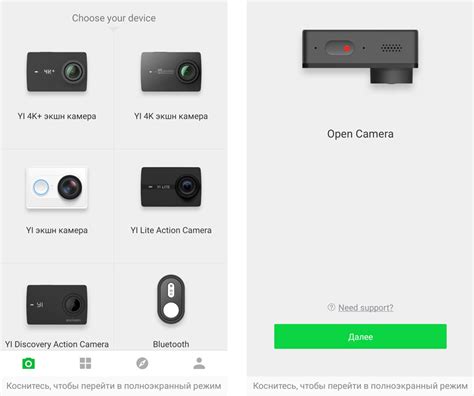Switch to the compass discover tab
This screenshot has width=474, height=396.
click(142, 363)
